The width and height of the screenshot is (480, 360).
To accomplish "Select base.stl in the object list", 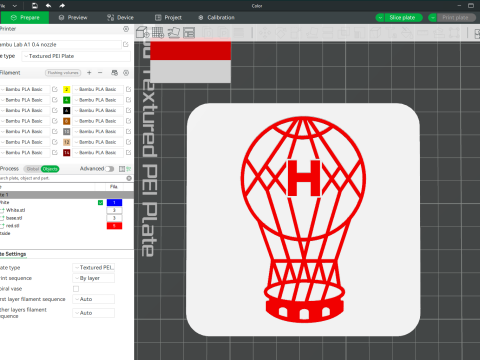I will pos(14,218).
